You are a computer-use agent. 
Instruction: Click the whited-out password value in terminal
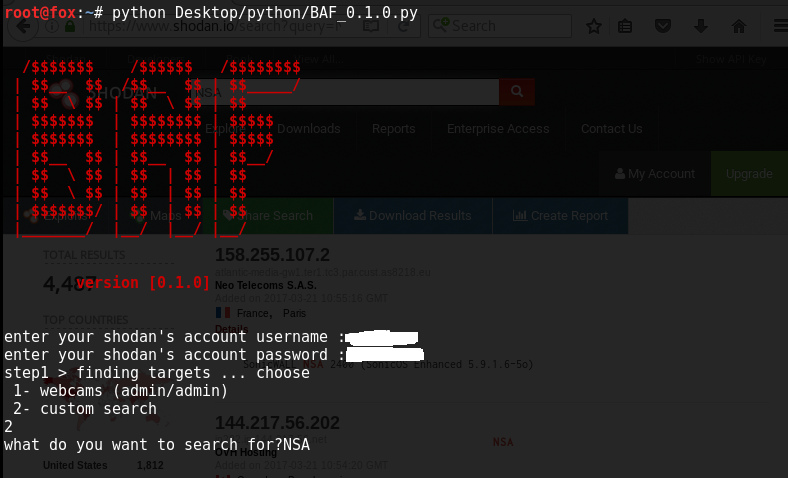385,354
